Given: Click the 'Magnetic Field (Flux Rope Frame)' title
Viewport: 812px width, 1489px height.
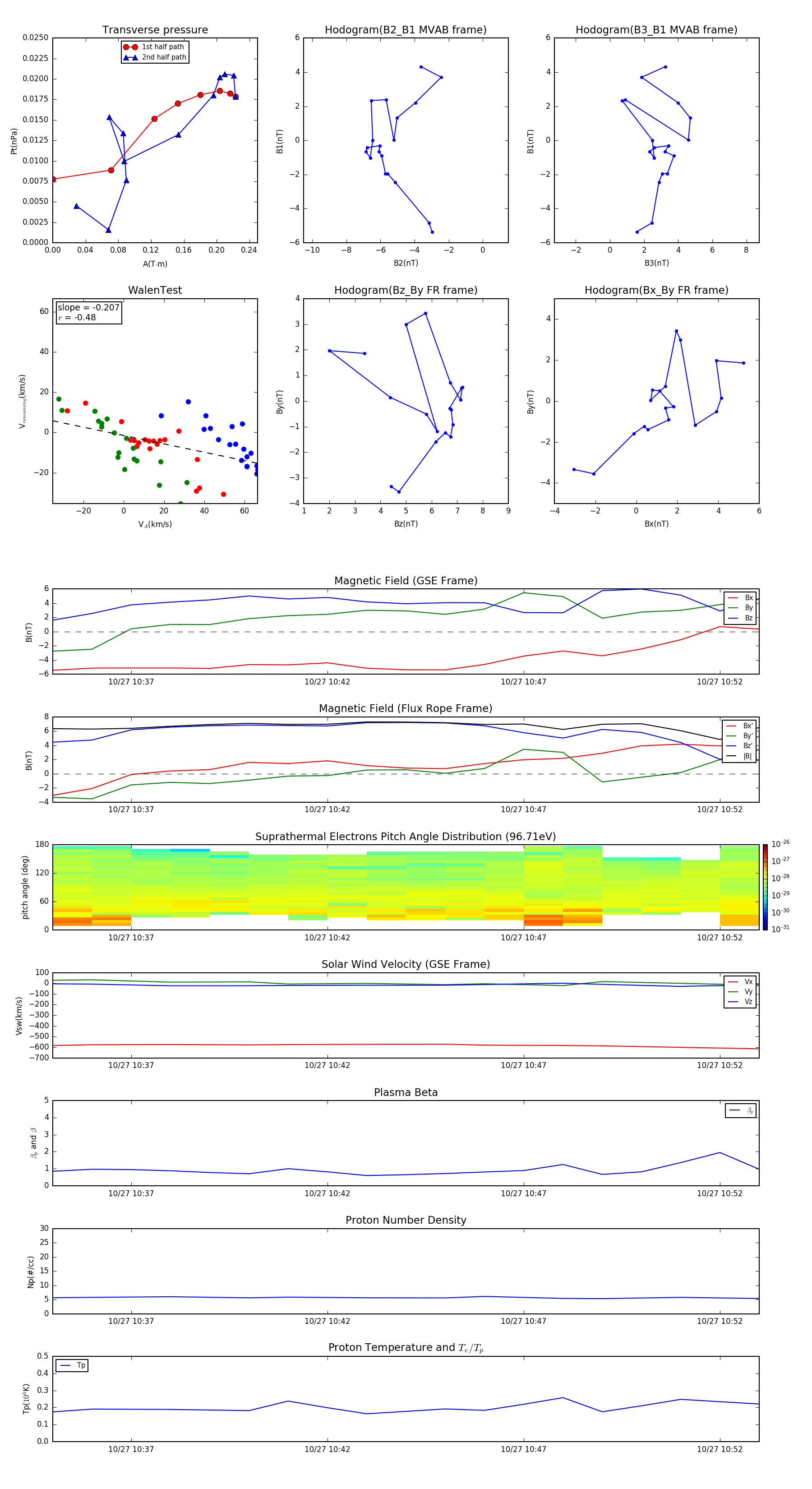Looking at the screenshot, I should 406,709.
